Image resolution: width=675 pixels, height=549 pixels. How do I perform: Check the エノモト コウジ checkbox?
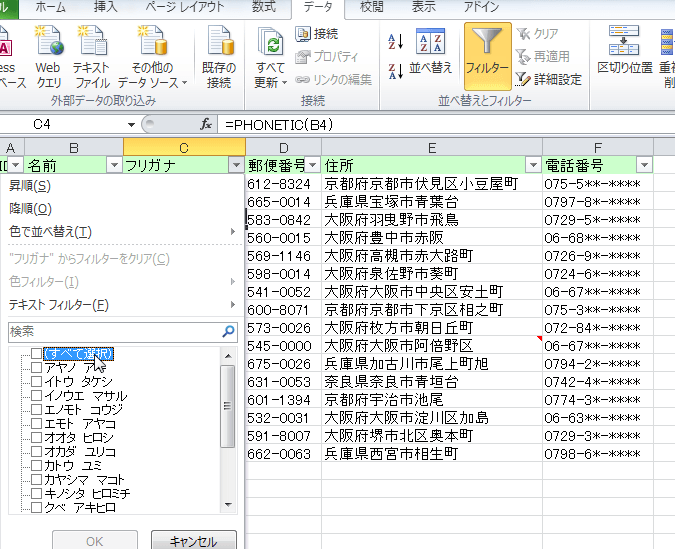[36, 409]
